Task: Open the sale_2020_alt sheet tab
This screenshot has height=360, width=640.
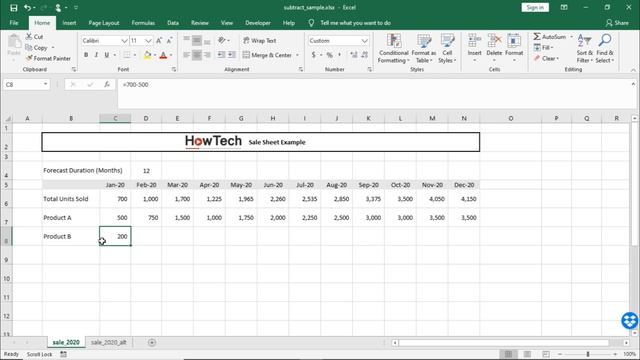Action: point(108,342)
